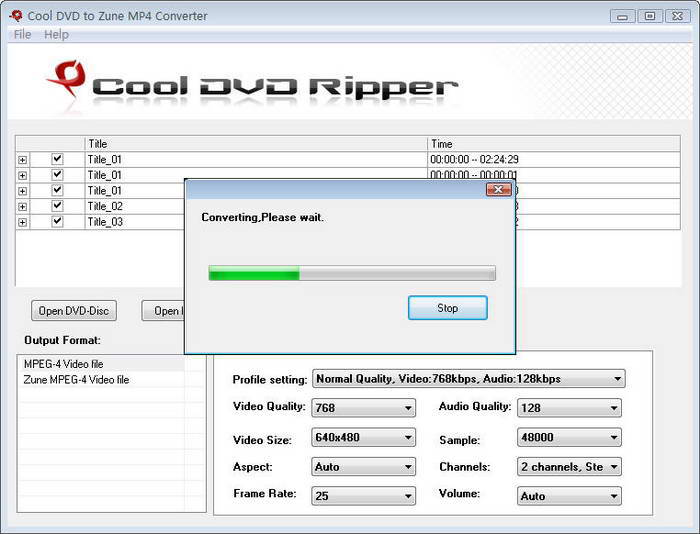This screenshot has width=700, height=534.
Task: Expand the third Title_01 row
Action: (23, 191)
